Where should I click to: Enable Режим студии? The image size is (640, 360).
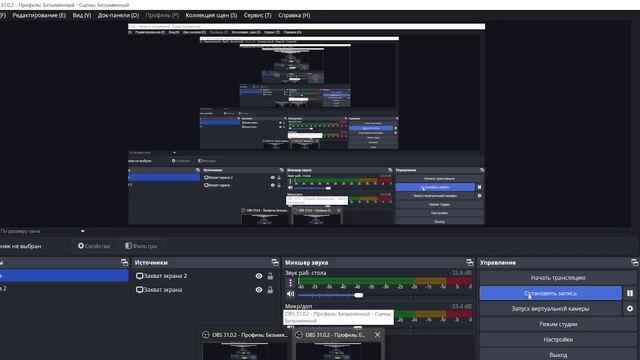click(558, 324)
